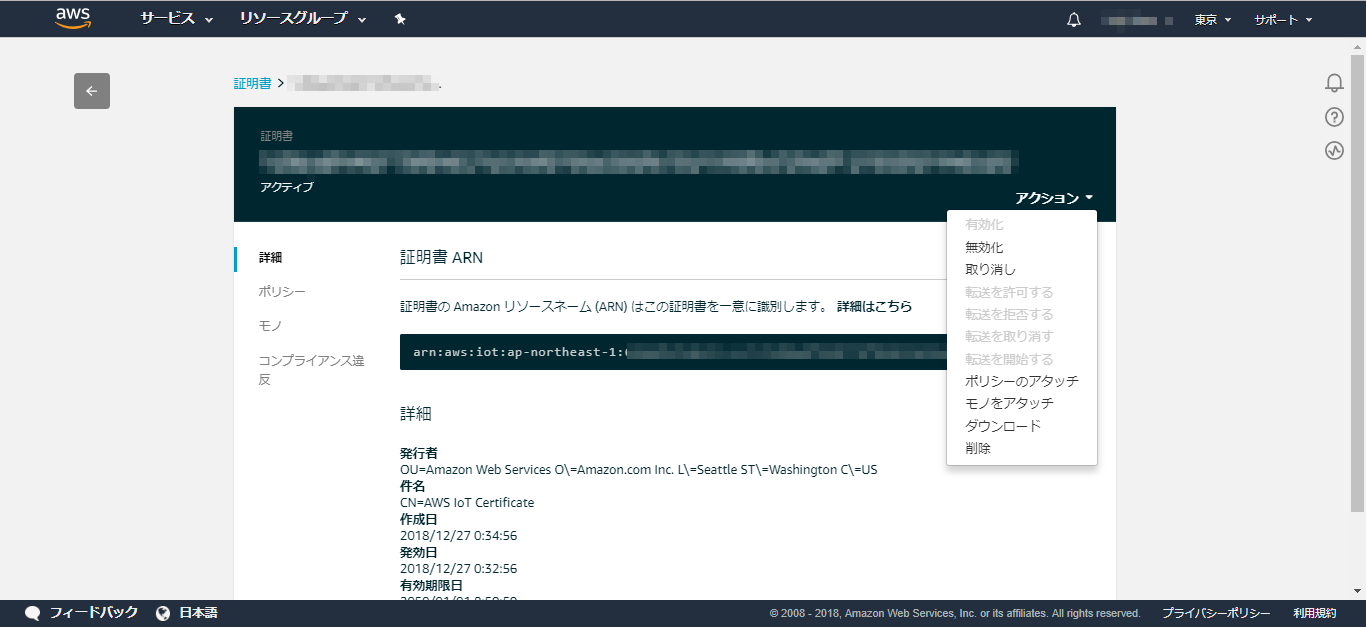This screenshot has height=627, width=1366.
Task: Go back using the arrow button
Action: (x=92, y=91)
